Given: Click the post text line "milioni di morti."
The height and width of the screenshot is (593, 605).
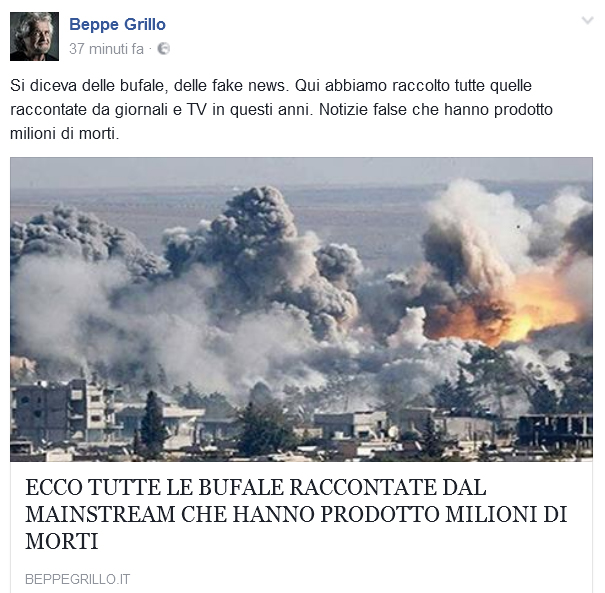Looking at the screenshot, I should click(x=65, y=134).
